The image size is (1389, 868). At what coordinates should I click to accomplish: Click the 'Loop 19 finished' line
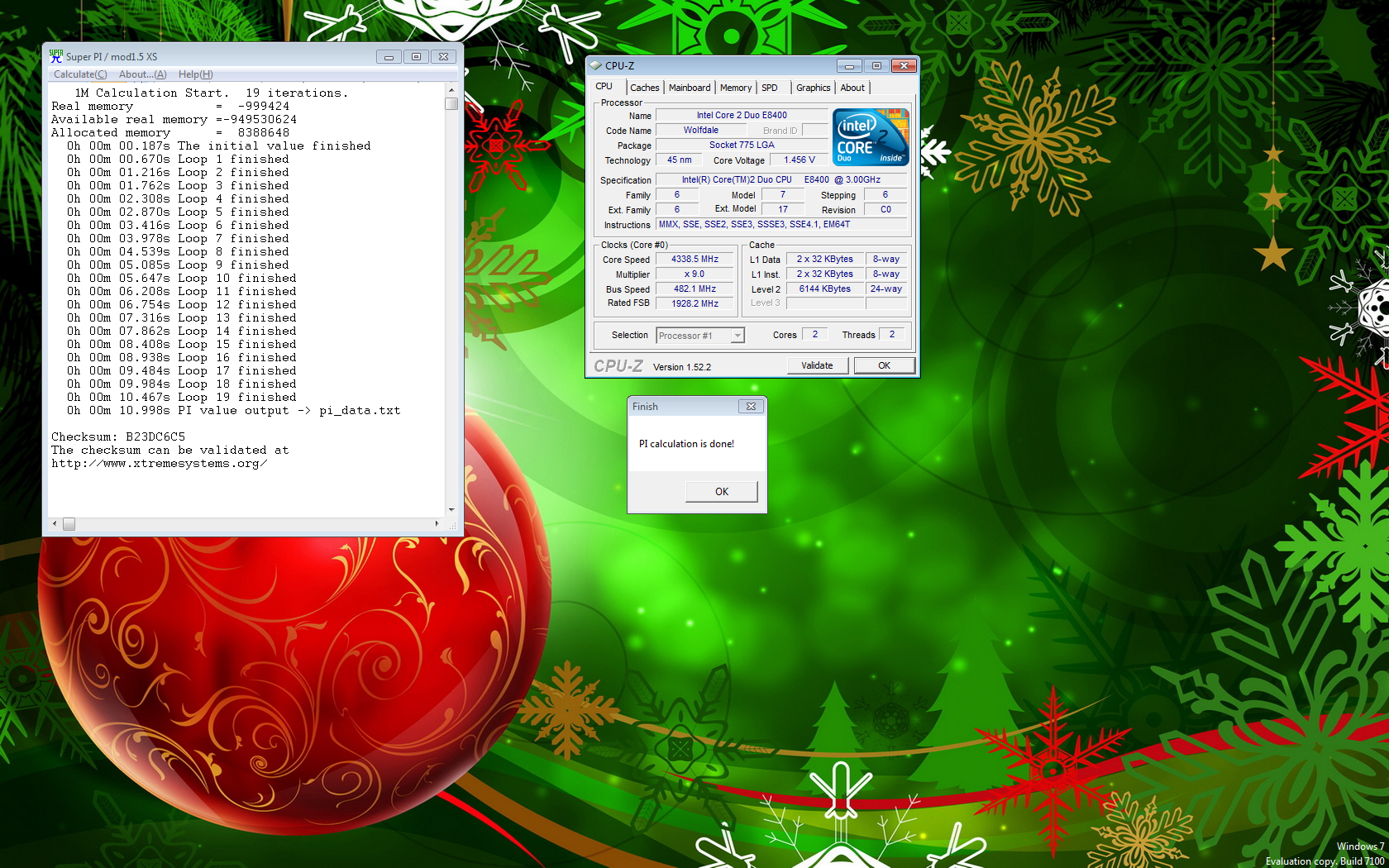(181, 397)
